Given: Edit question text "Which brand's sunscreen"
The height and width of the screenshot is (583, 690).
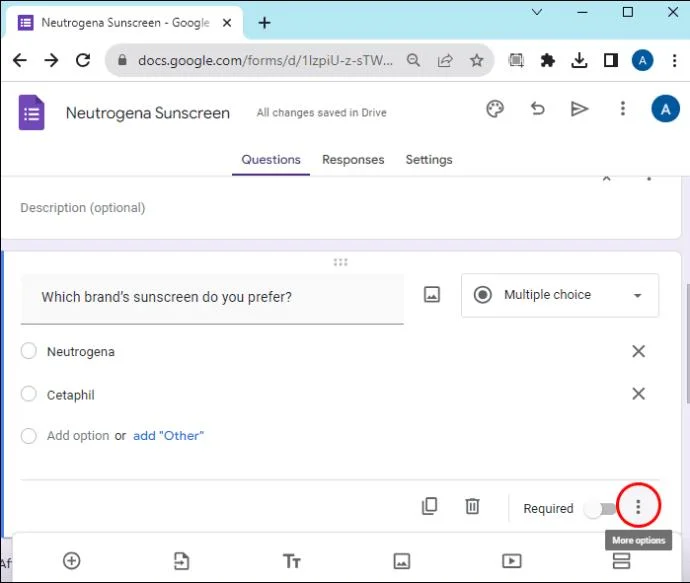Looking at the screenshot, I should pyautogui.click(x=212, y=298).
